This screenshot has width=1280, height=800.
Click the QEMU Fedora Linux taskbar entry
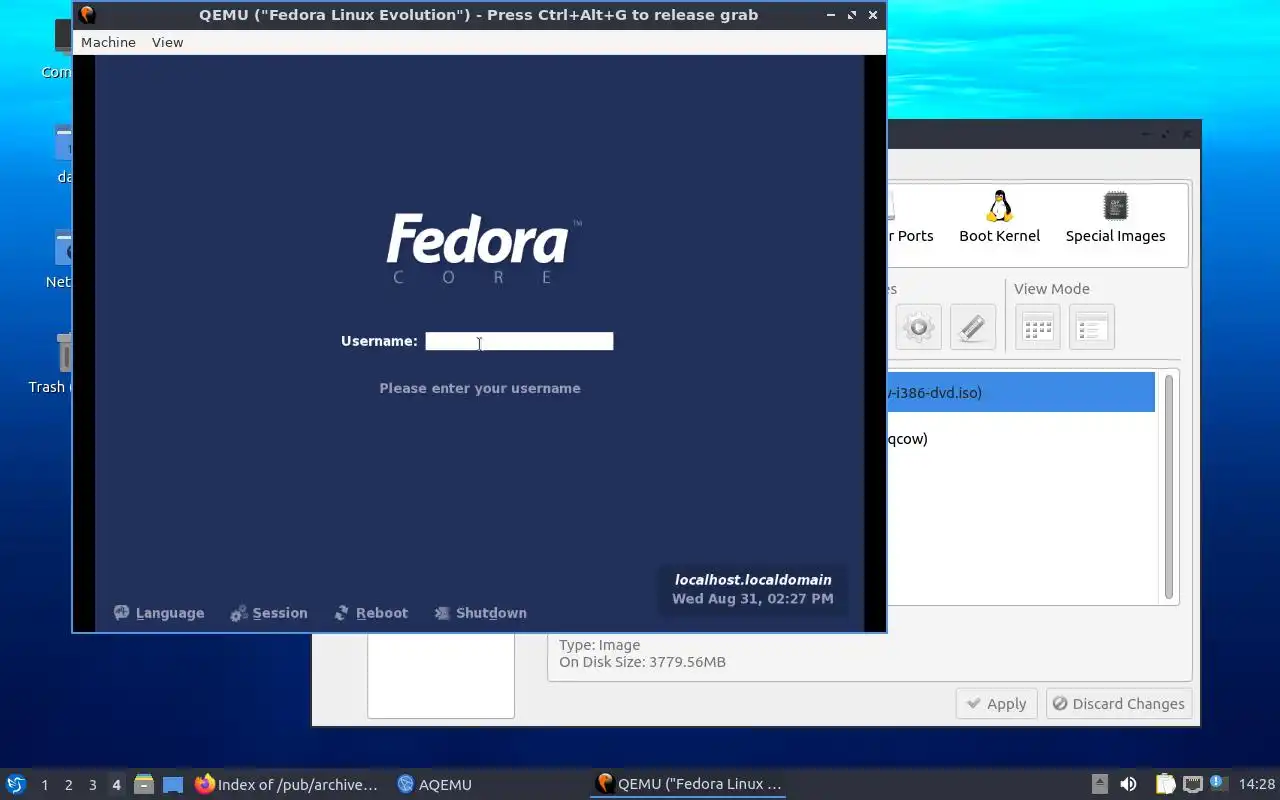[688, 784]
